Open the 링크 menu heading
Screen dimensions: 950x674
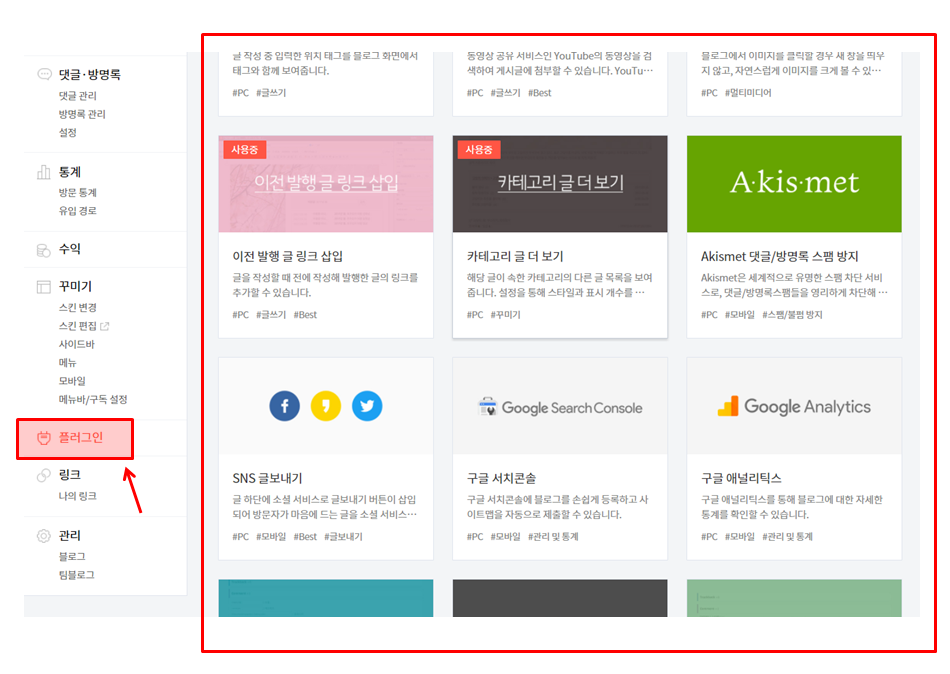click(x=70, y=475)
